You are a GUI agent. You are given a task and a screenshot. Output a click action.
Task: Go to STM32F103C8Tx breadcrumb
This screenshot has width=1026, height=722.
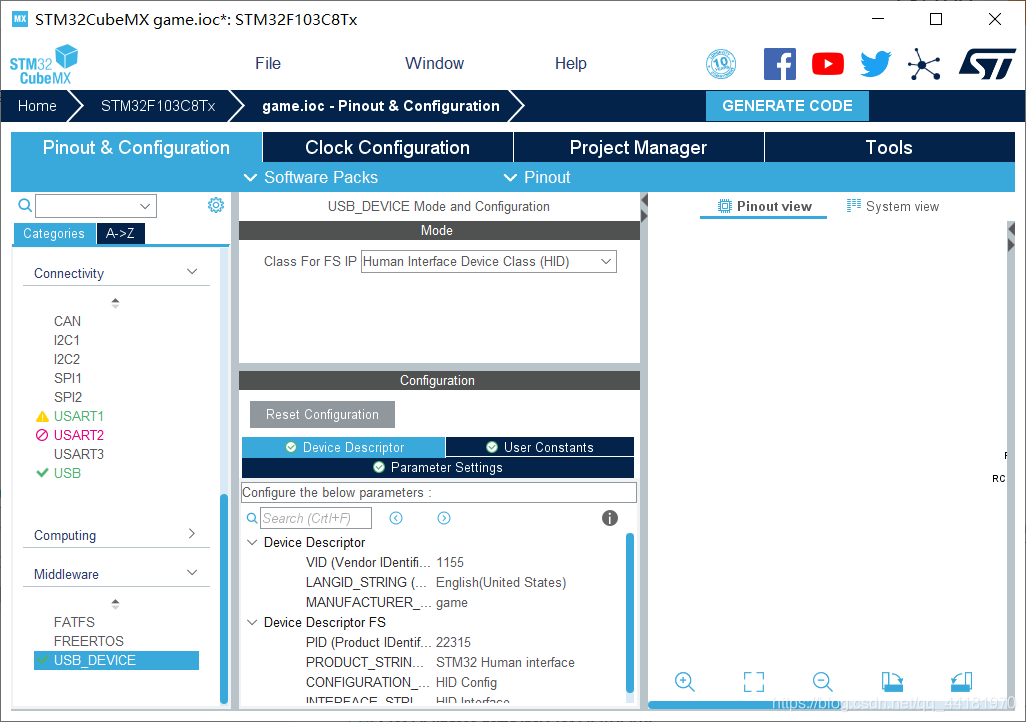tap(158, 106)
